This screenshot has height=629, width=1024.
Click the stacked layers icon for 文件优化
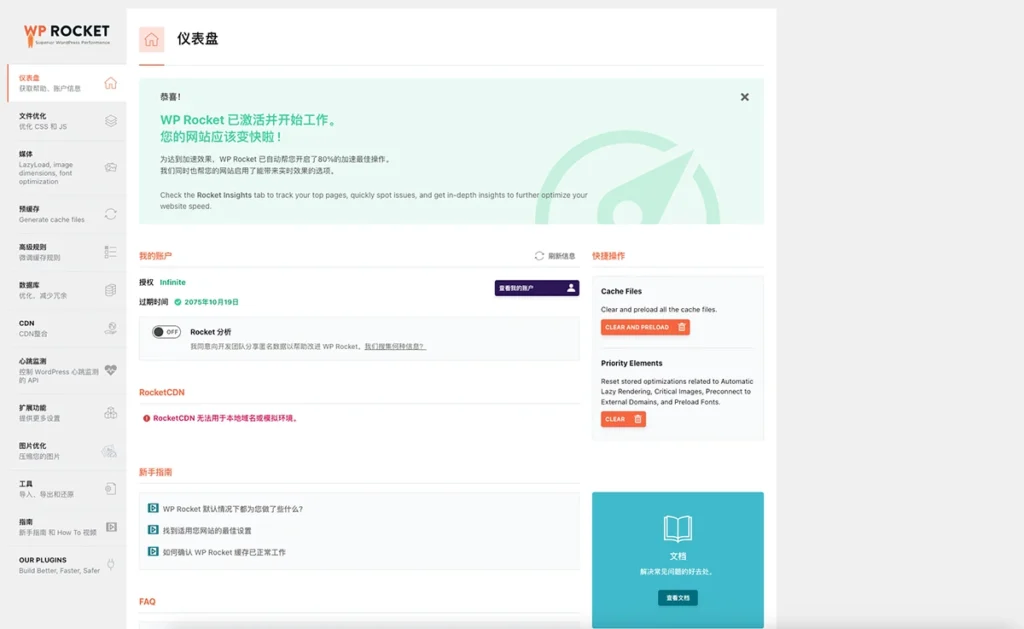pos(111,121)
